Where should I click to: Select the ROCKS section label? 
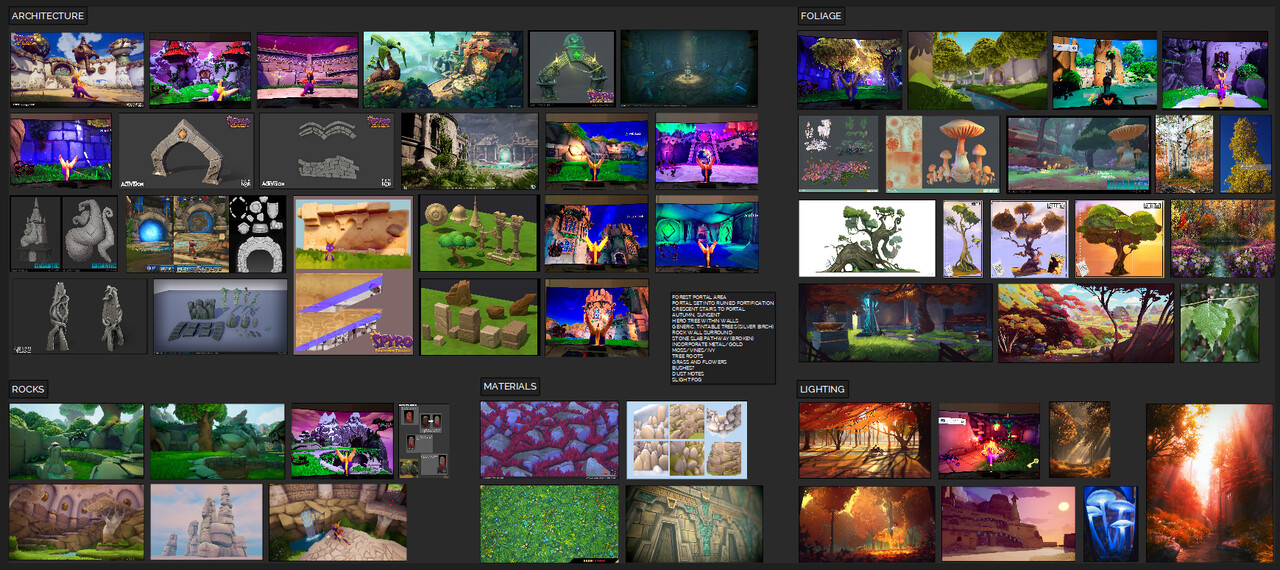click(28, 389)
